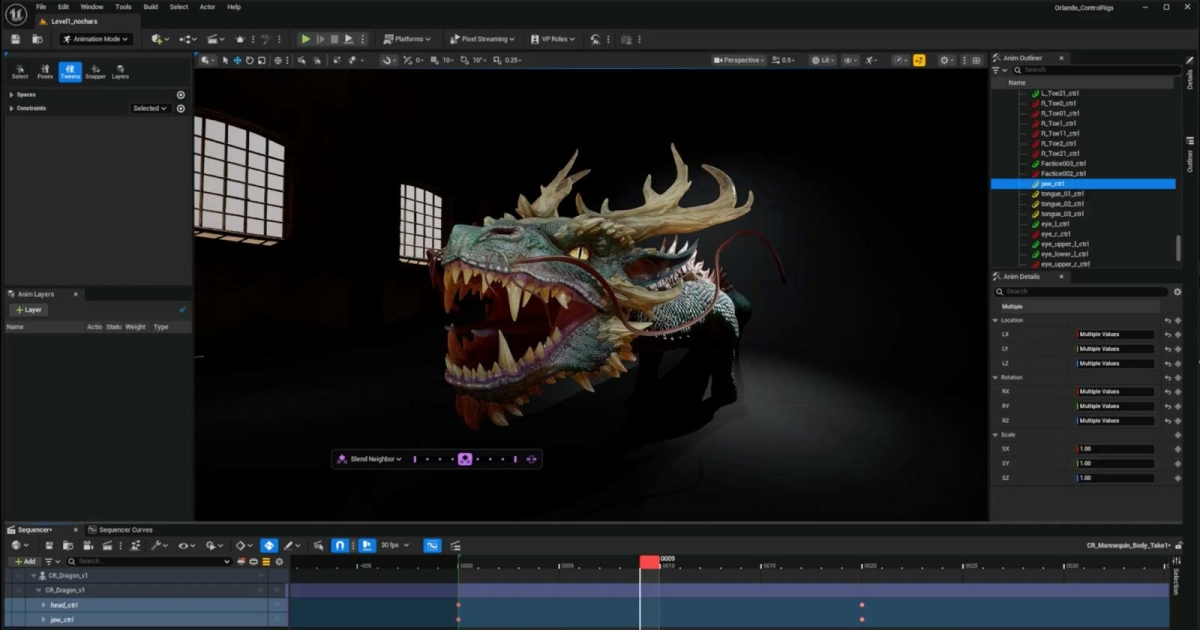
Task: Collapse the top CR_Dragon_v1 actor track
Action: click(x=33, y=576)
